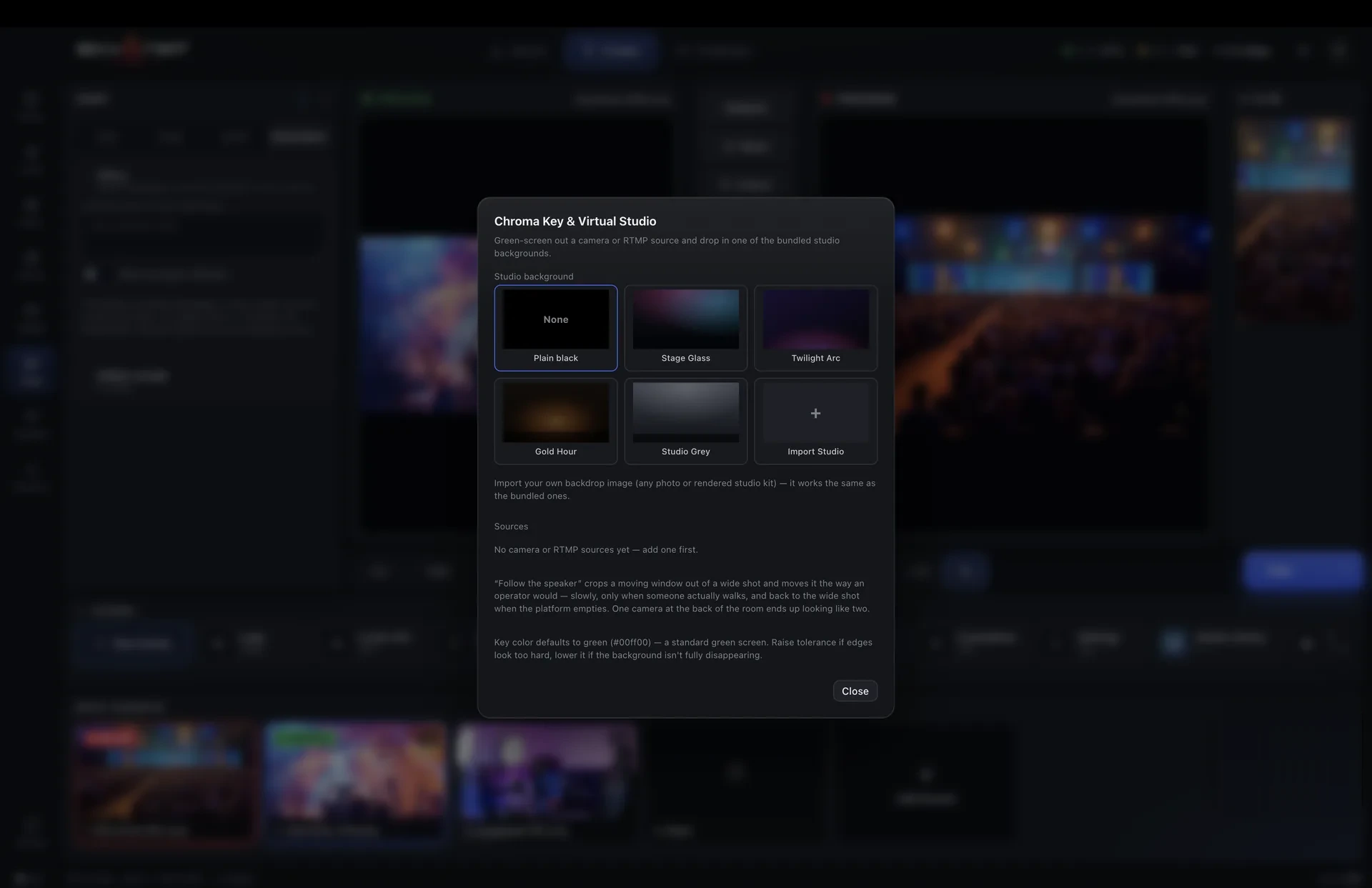
Task: Choose the Stage Glass studio background
Action: pyautogui.click(x=685, y=328)
